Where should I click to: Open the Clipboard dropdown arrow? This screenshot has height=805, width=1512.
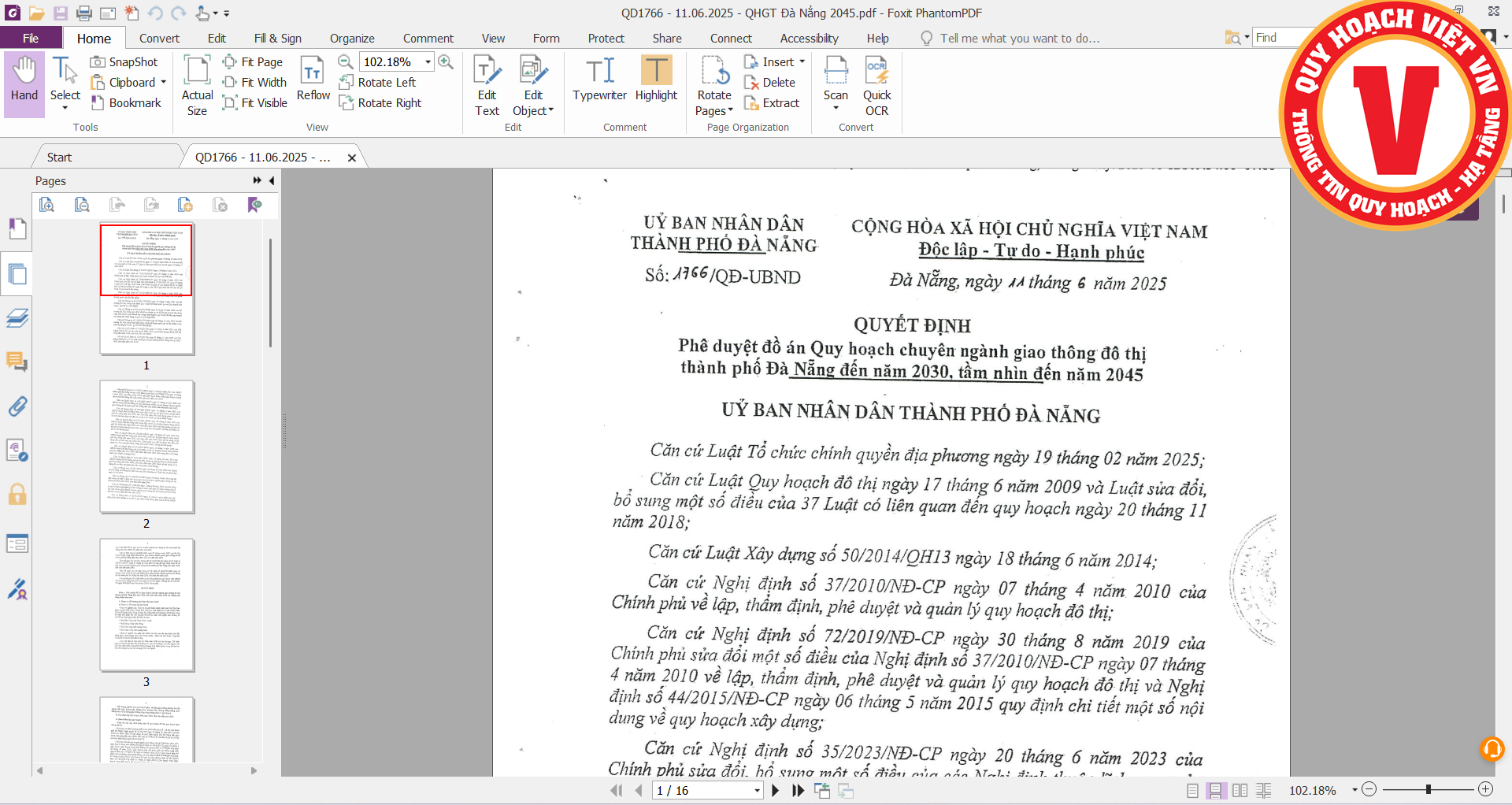pos(164,83)
